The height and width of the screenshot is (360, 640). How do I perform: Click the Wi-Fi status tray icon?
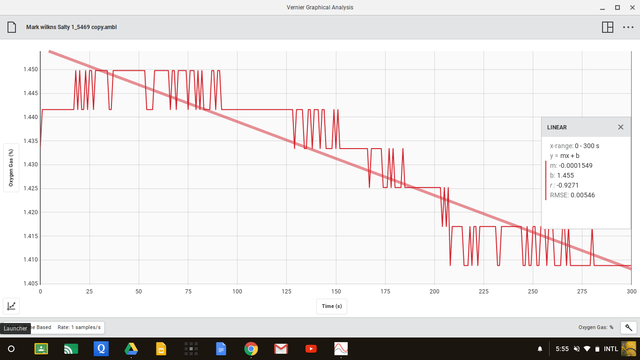click(x=587, y=349)
